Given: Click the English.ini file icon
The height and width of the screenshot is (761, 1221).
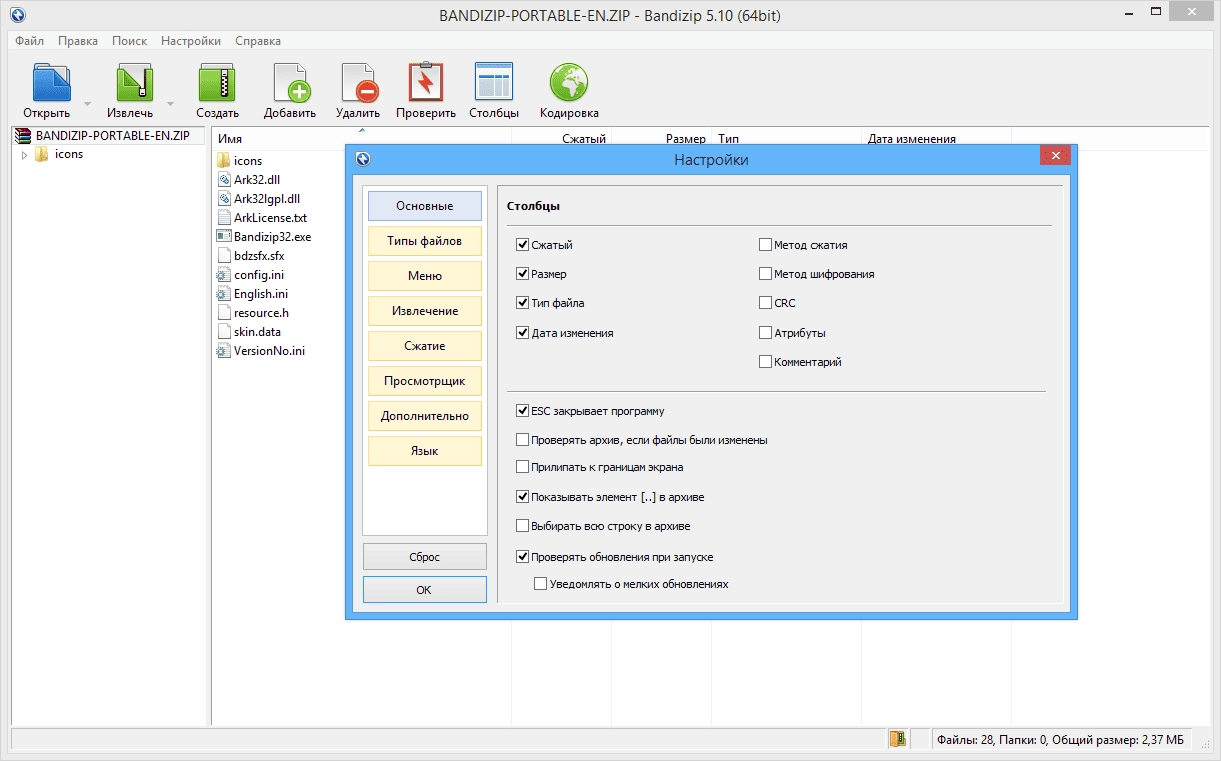Looking at the screenshot, I should [x=224, y=293].
